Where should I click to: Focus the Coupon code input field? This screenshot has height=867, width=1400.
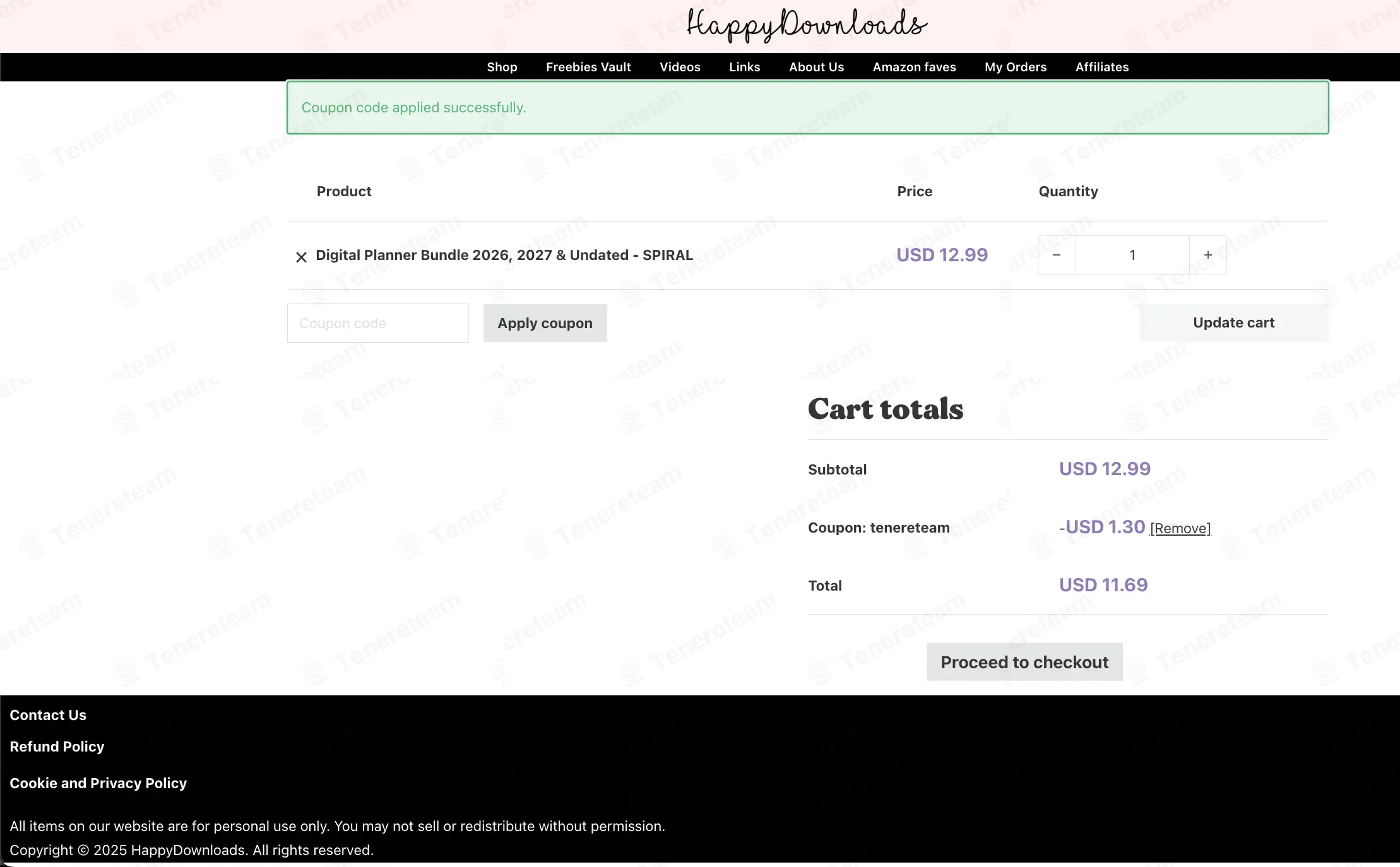(378, 323)
